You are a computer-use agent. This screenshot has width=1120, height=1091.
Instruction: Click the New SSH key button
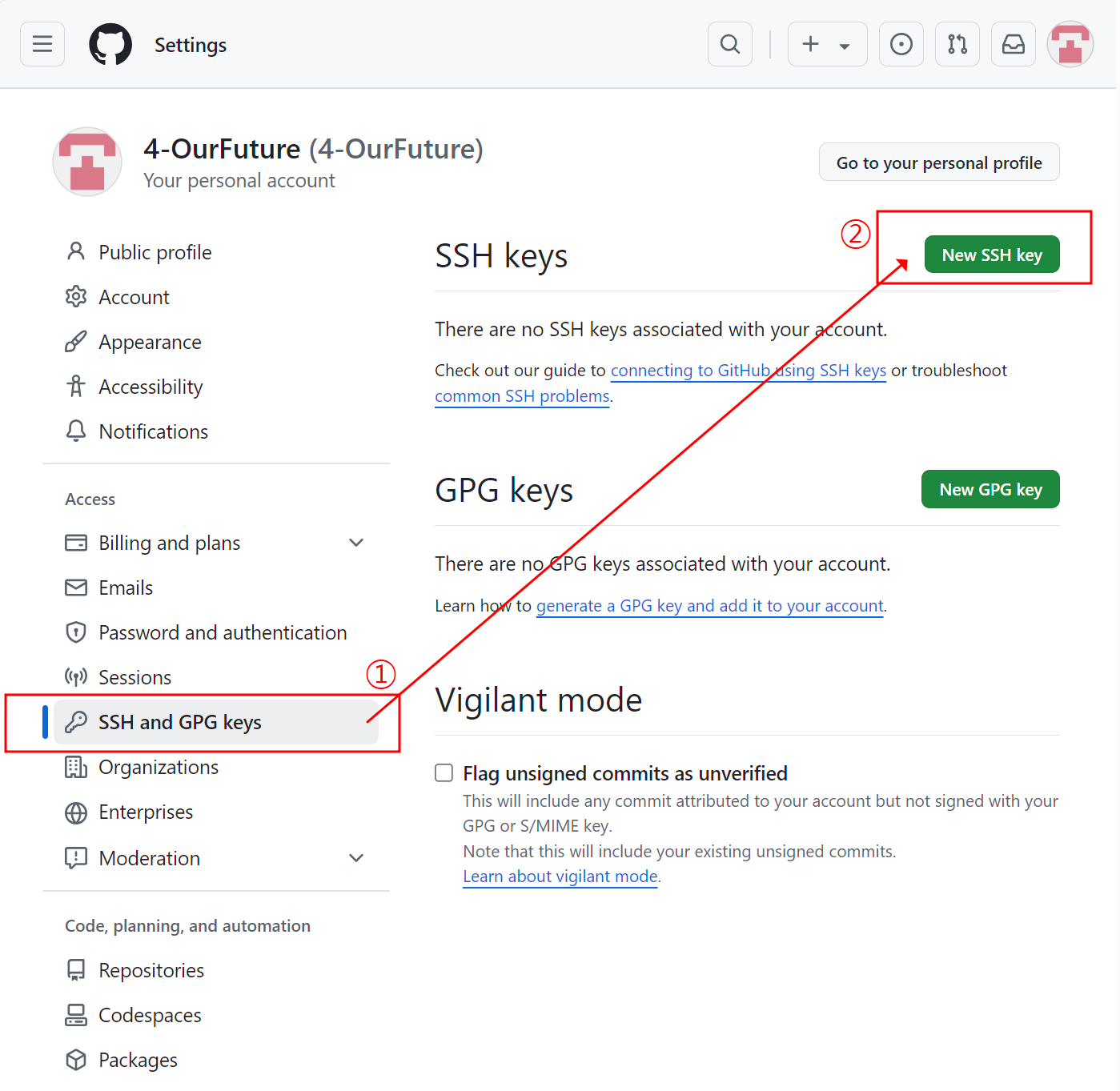(x=992, y=255)
